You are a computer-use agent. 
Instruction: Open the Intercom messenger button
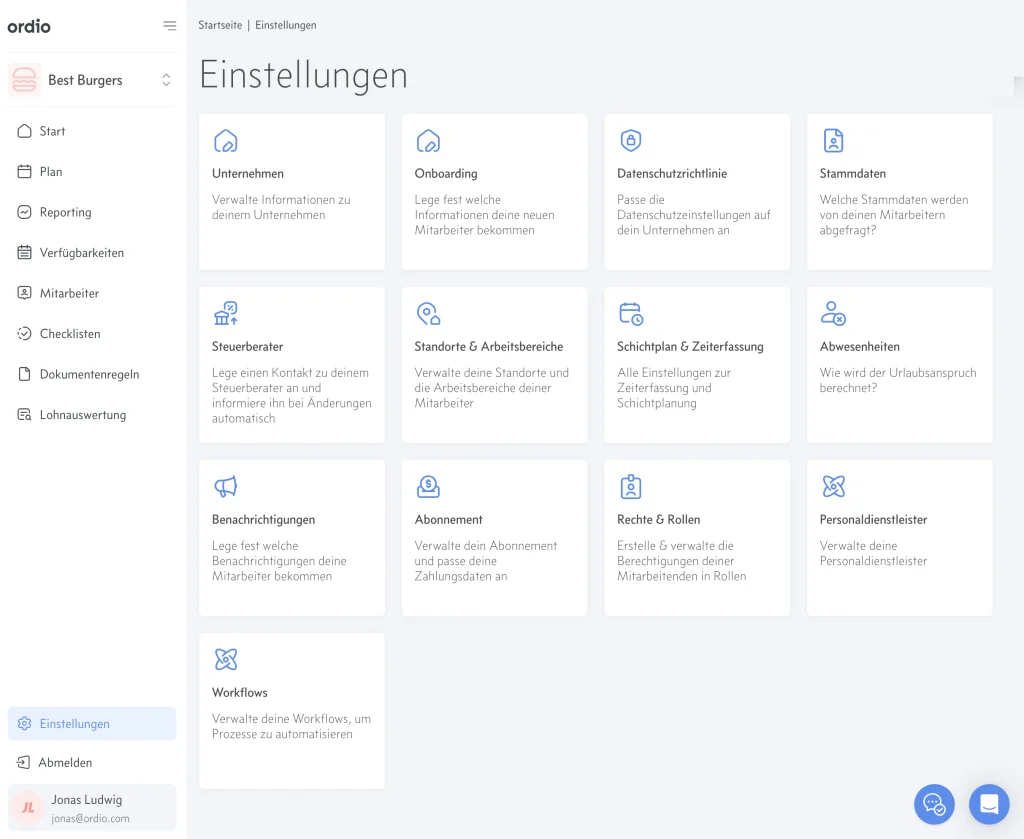(989, 804)
